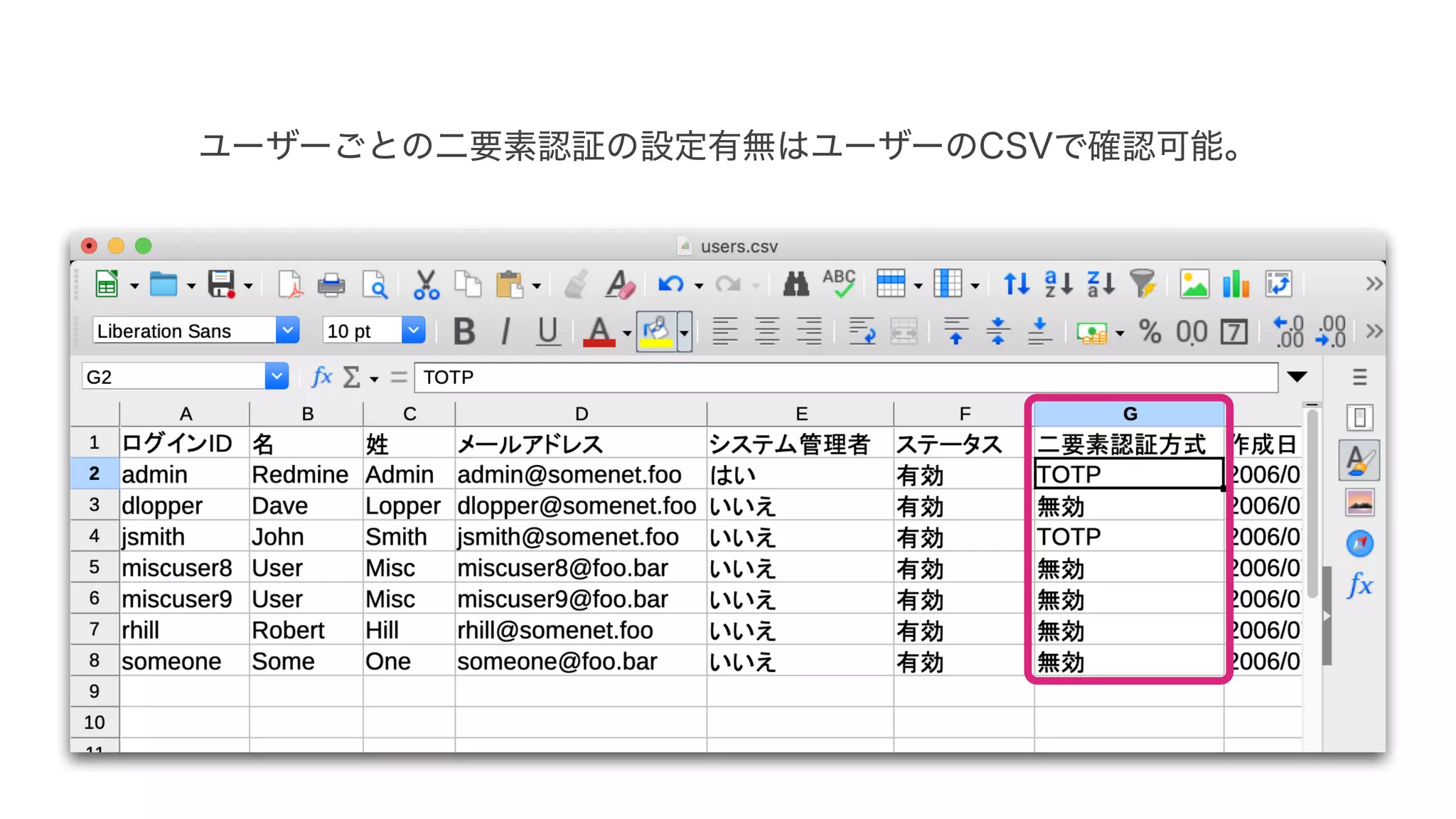The image size is (1456, 819).
Task: Click the Cut scissors icon
Action: 426,285
